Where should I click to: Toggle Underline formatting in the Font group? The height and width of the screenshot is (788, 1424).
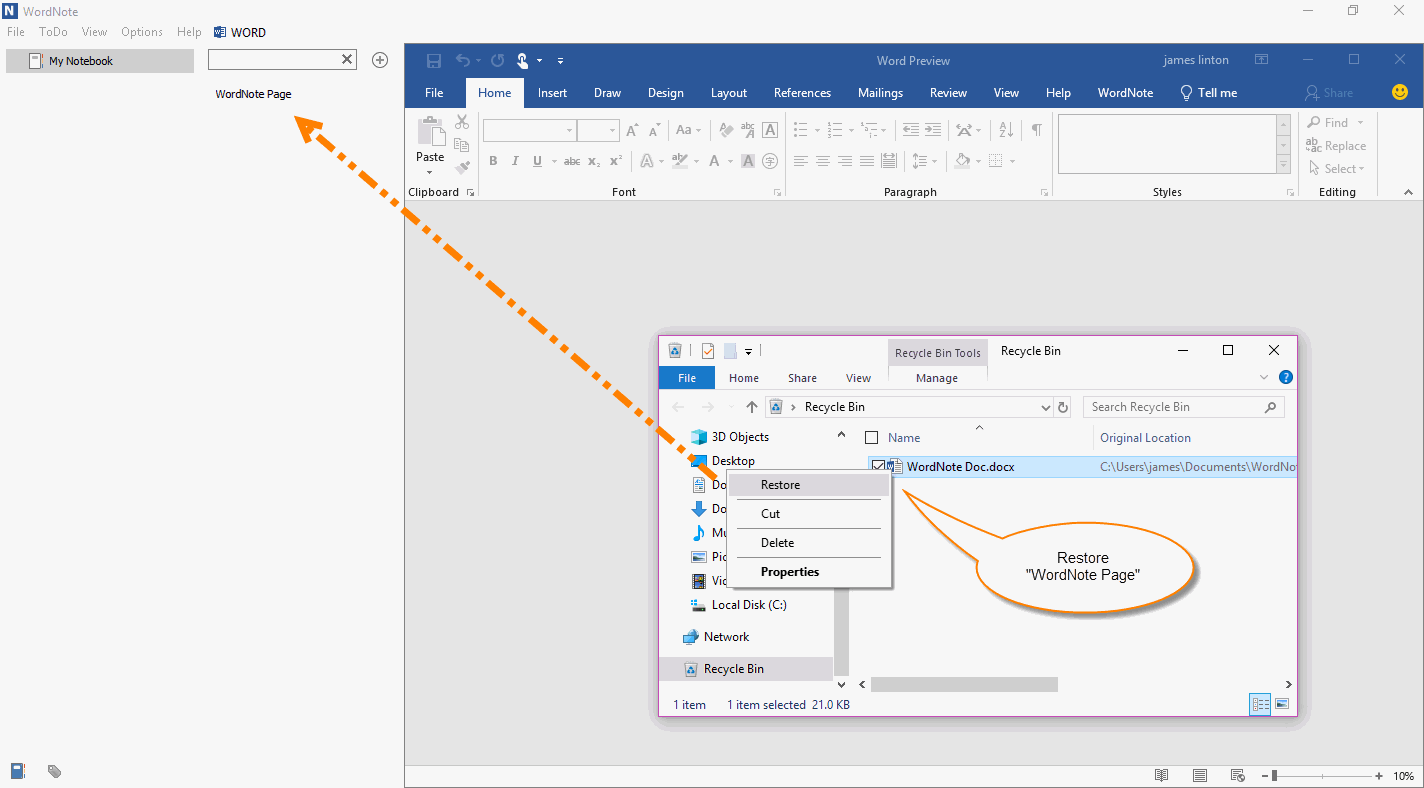point(538,161)
